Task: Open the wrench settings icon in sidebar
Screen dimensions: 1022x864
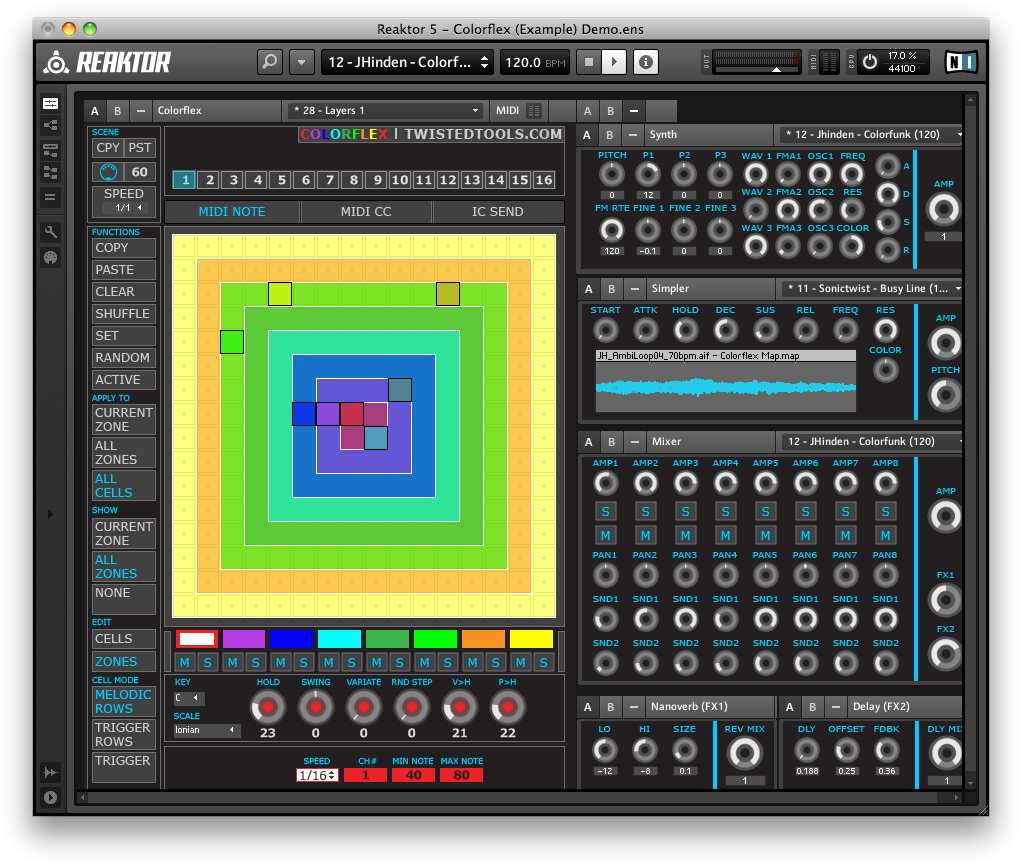Action: tap(50, 232)
